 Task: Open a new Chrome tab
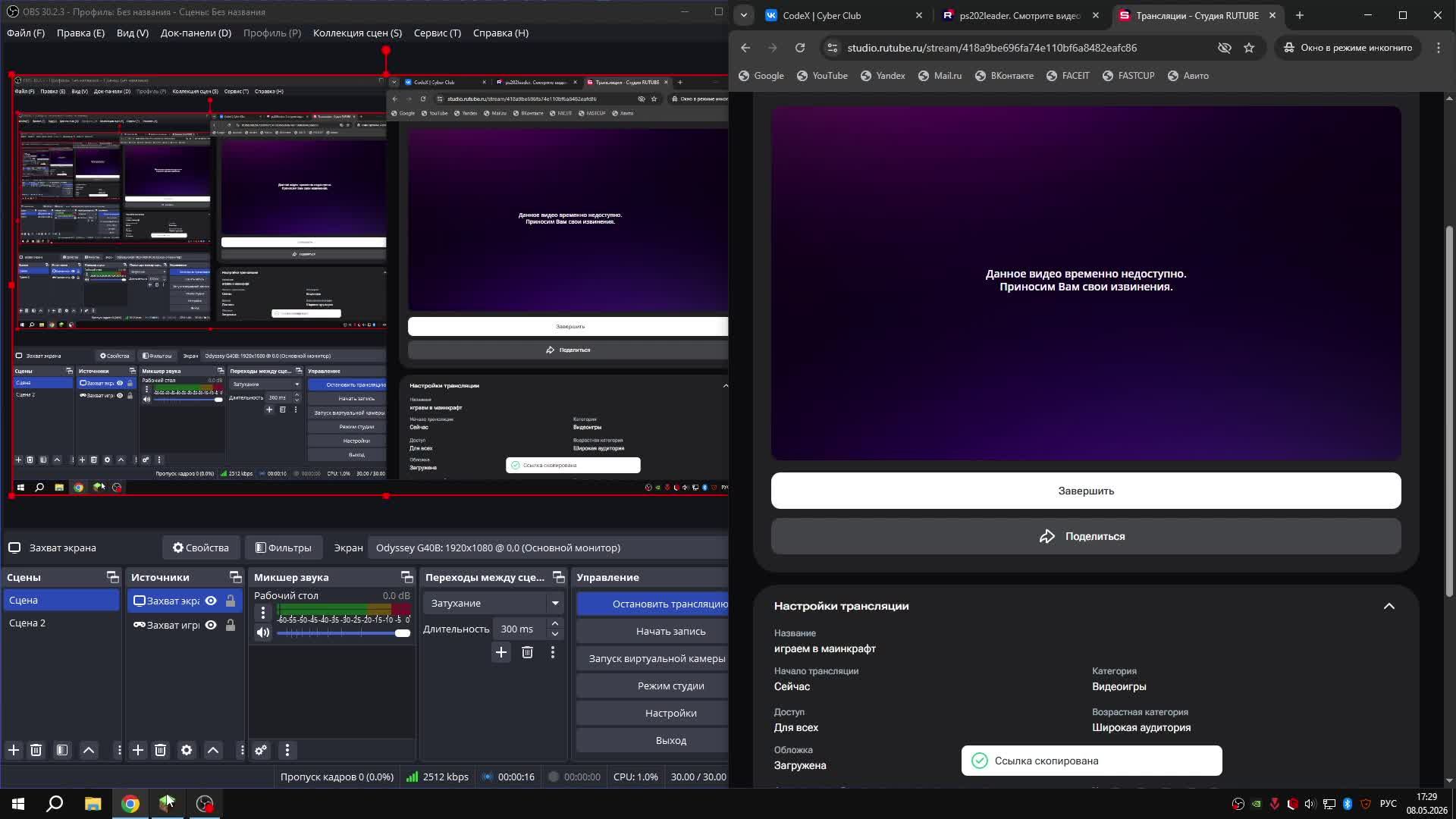point(1300,15)
